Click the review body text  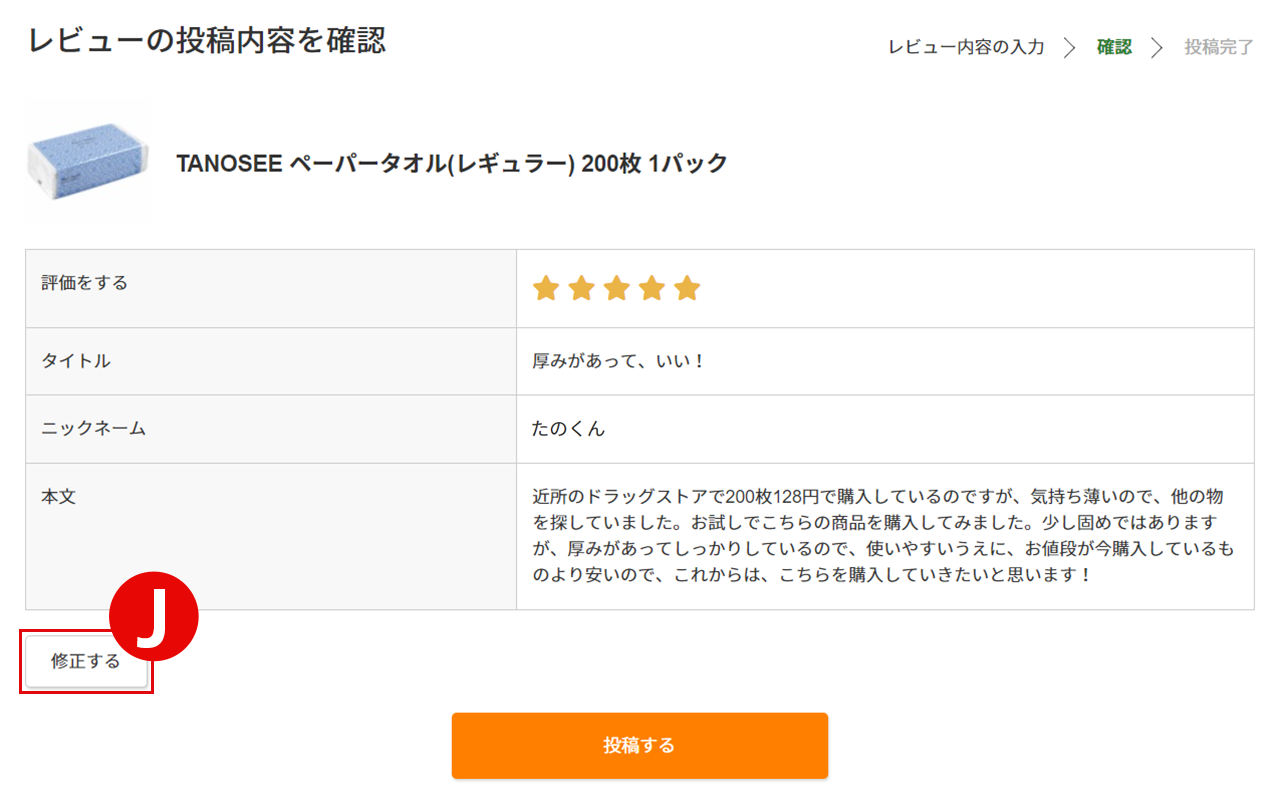(884, 536)
